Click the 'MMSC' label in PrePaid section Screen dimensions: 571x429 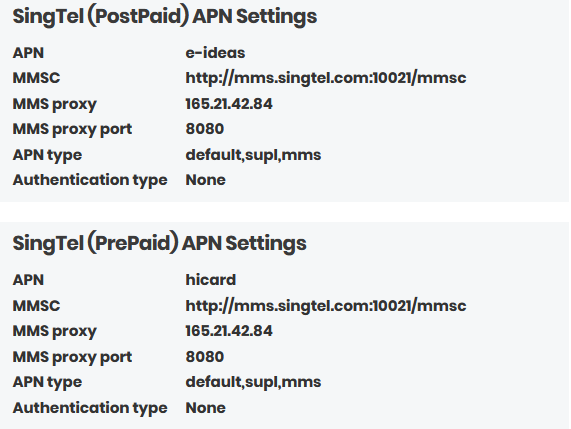click(36, 306)
